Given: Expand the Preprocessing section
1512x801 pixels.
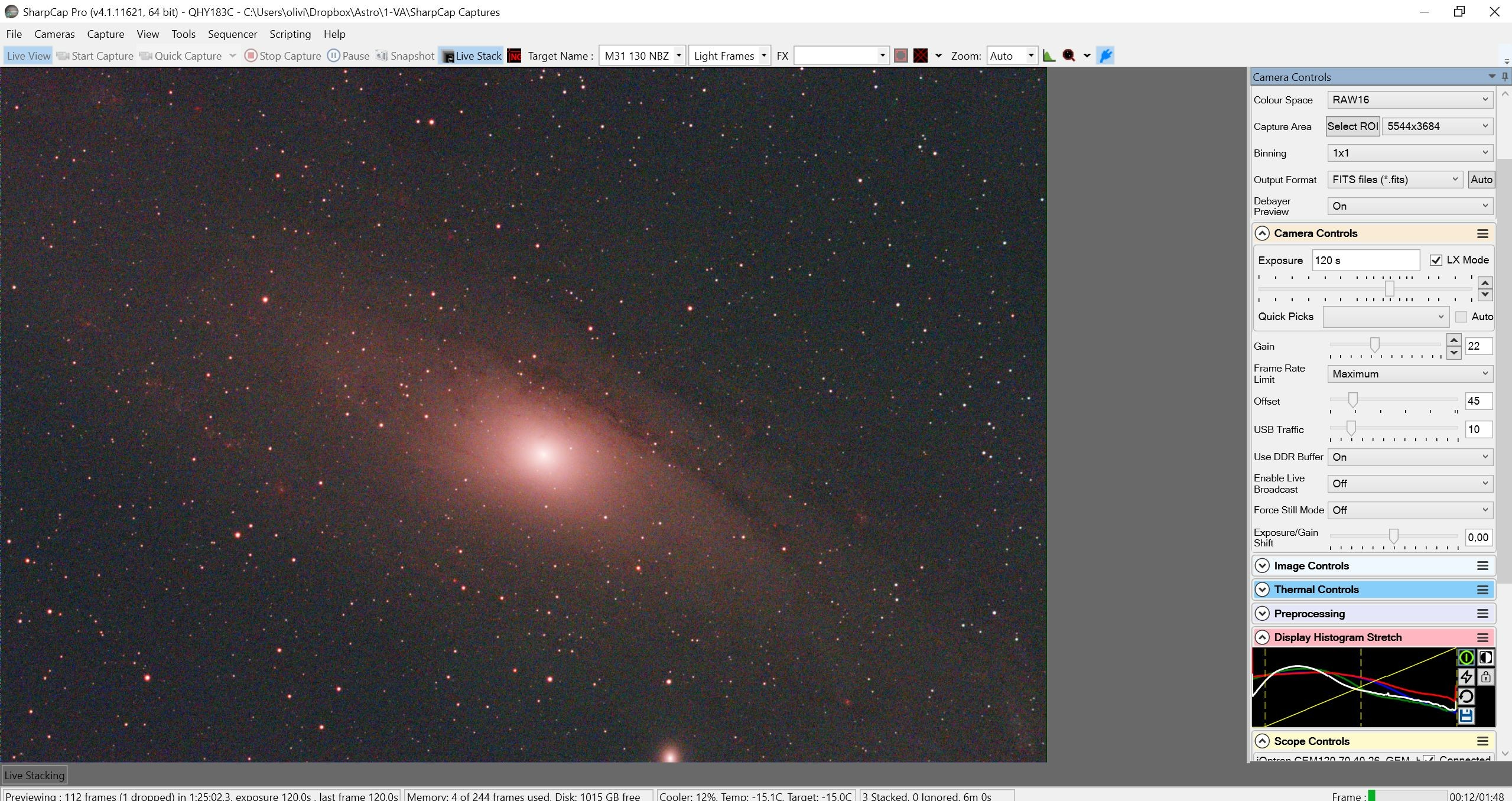Looking at the screenshot, I should pos(1262,614).
